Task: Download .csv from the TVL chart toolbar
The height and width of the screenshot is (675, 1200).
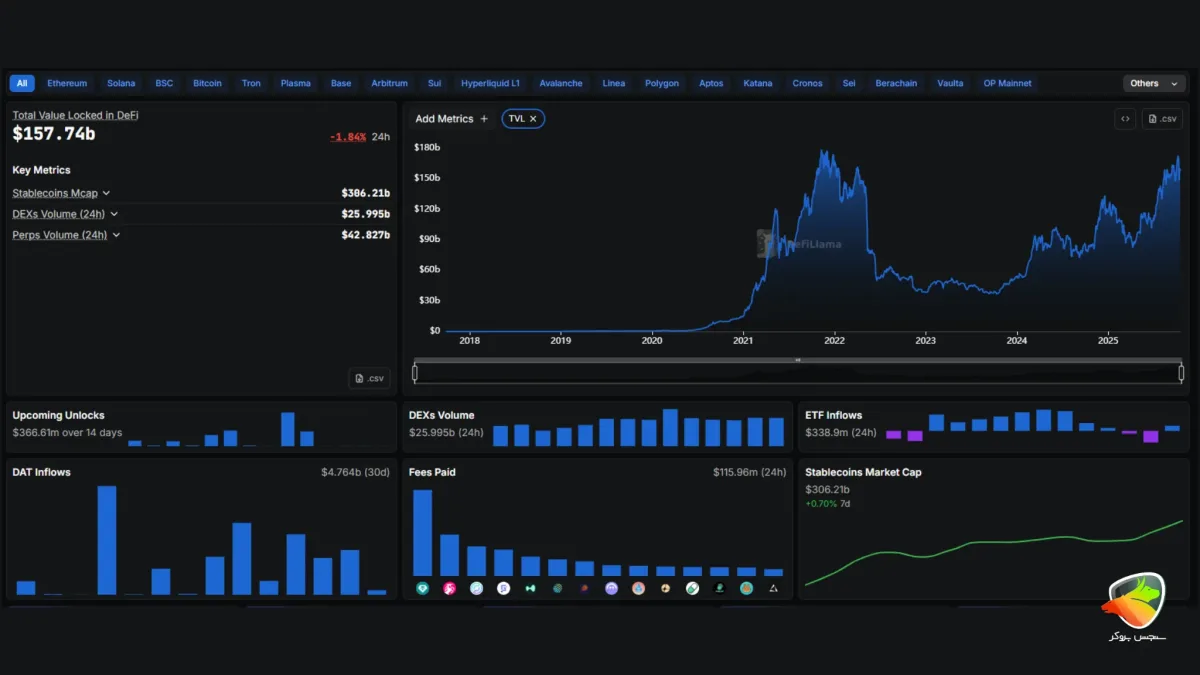Action: 1164,119
